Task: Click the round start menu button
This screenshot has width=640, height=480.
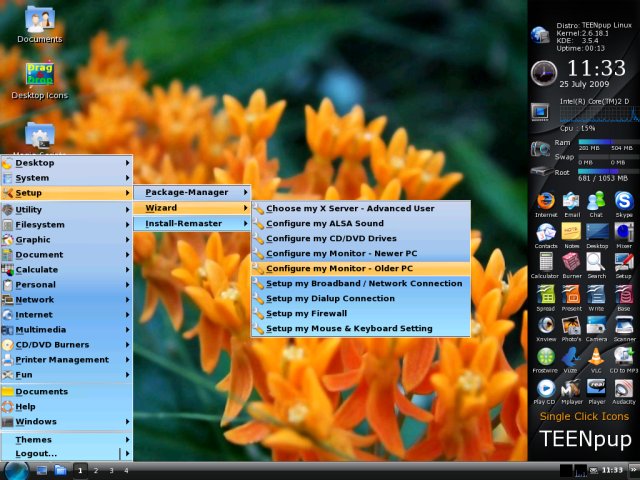Action: pos(16,471)
